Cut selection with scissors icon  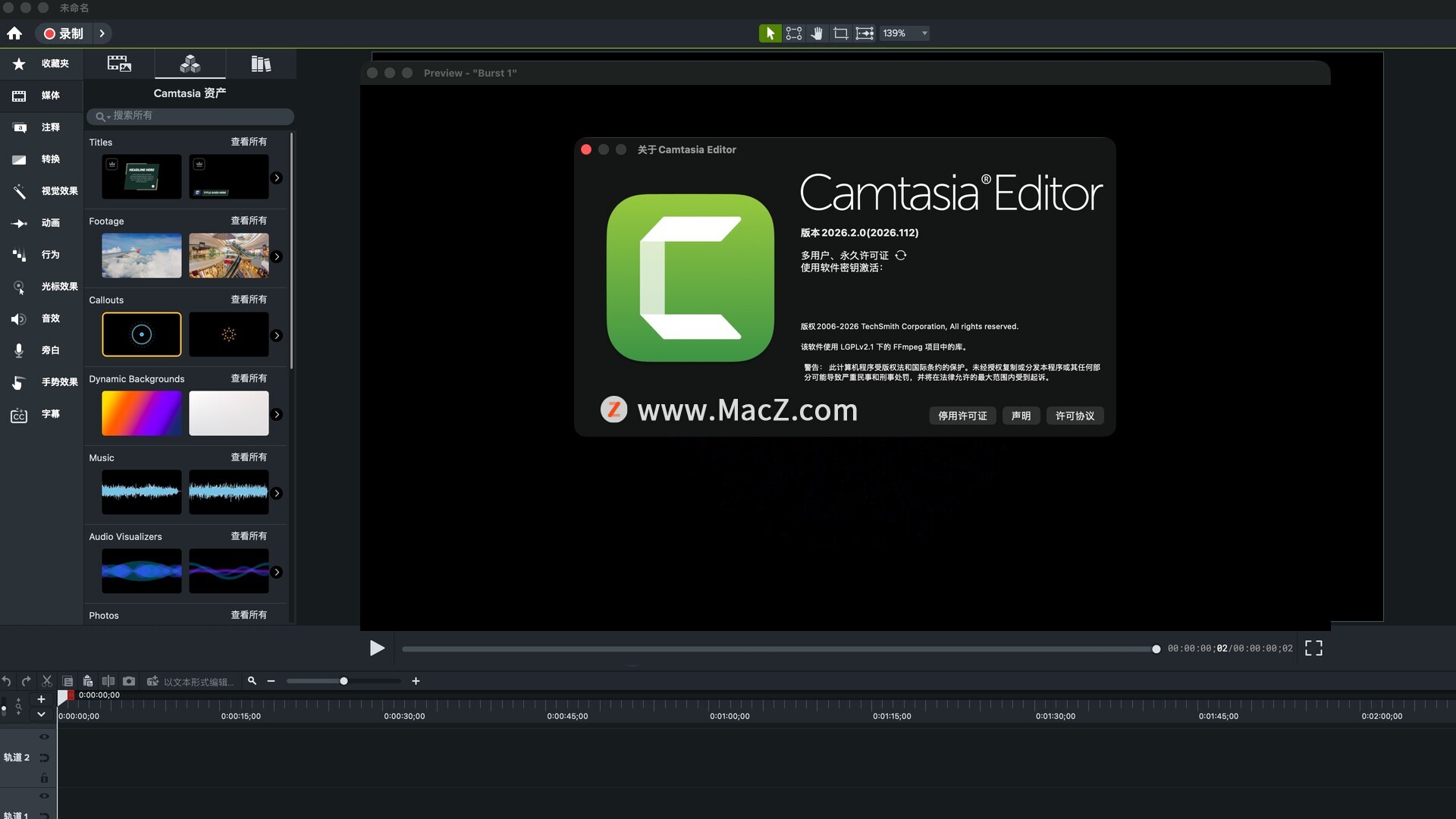[47, 681]
